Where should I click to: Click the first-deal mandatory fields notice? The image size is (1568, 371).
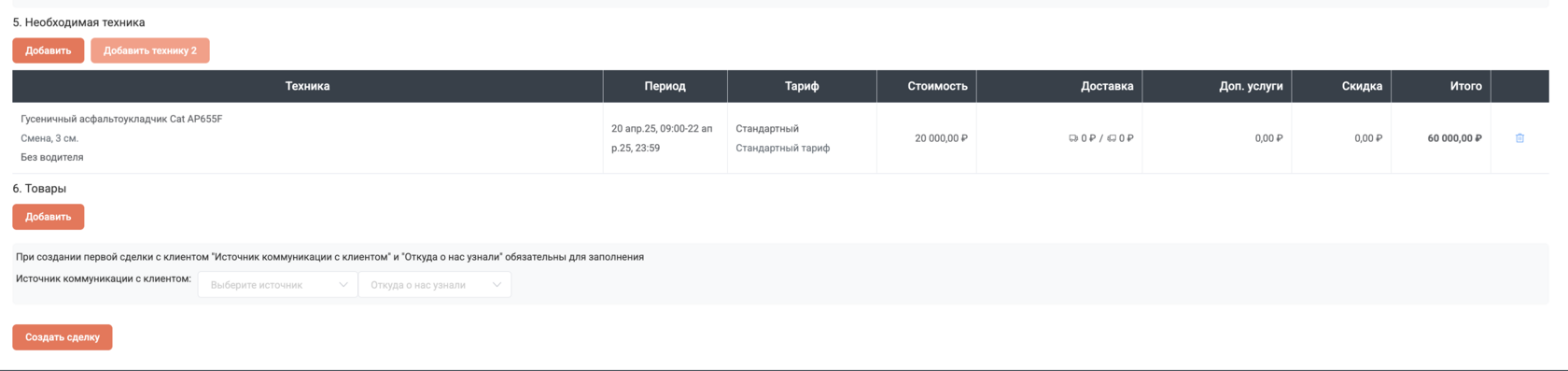(x=329, y=257)
